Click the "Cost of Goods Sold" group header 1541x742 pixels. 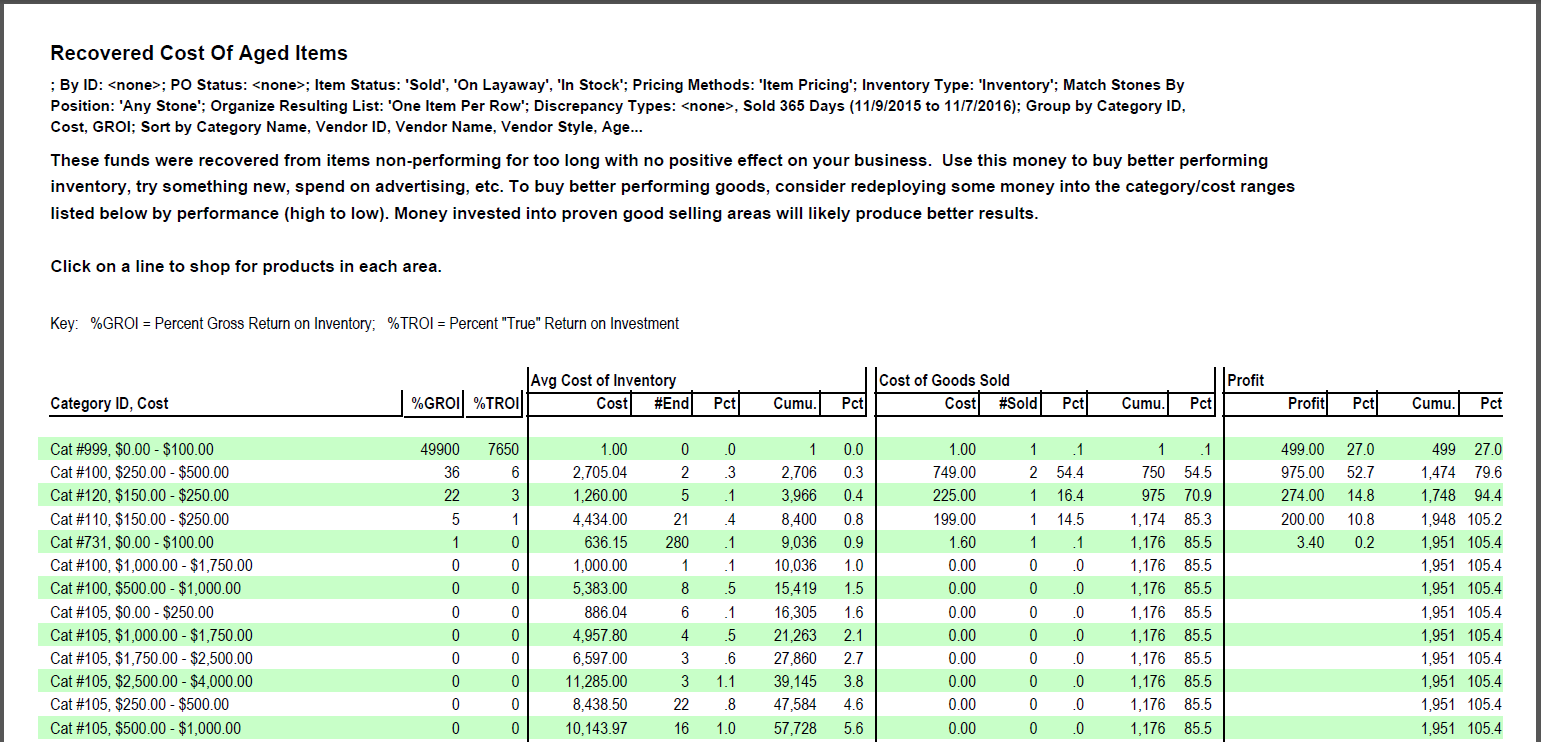pos(944,380)
